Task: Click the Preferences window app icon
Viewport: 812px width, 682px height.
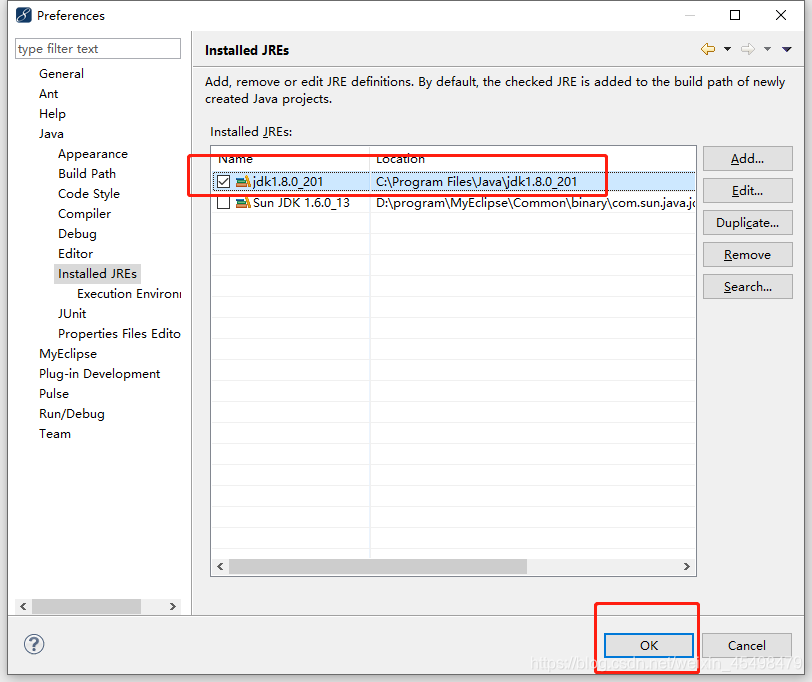Action: (23, 15)
